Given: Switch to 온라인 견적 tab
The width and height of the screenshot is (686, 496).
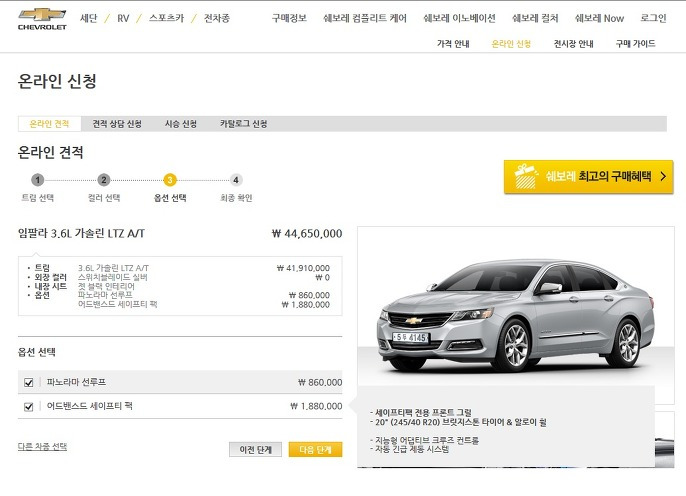Looking at the screenshot, I should [x=49, y=124].
